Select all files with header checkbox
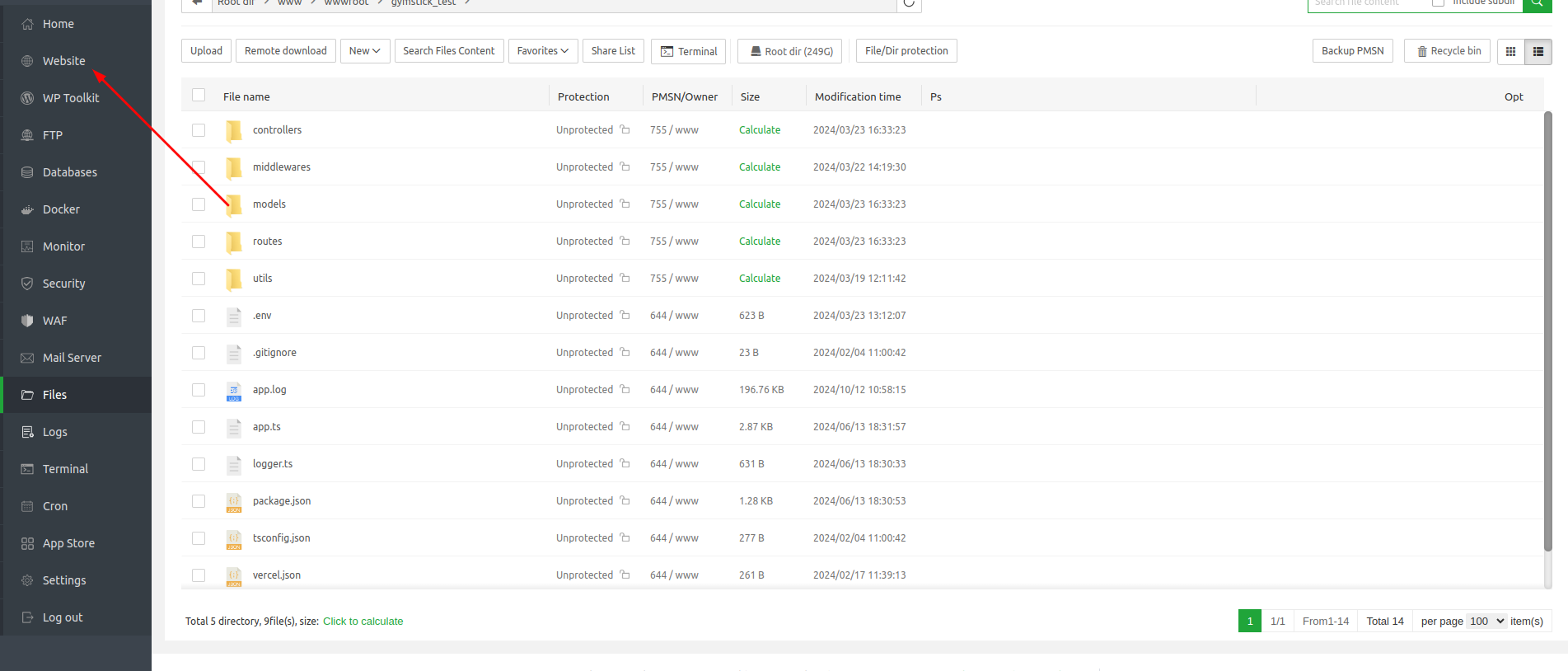The height and width of the screenshot is (671, 1568). click(x=199, y=96)
